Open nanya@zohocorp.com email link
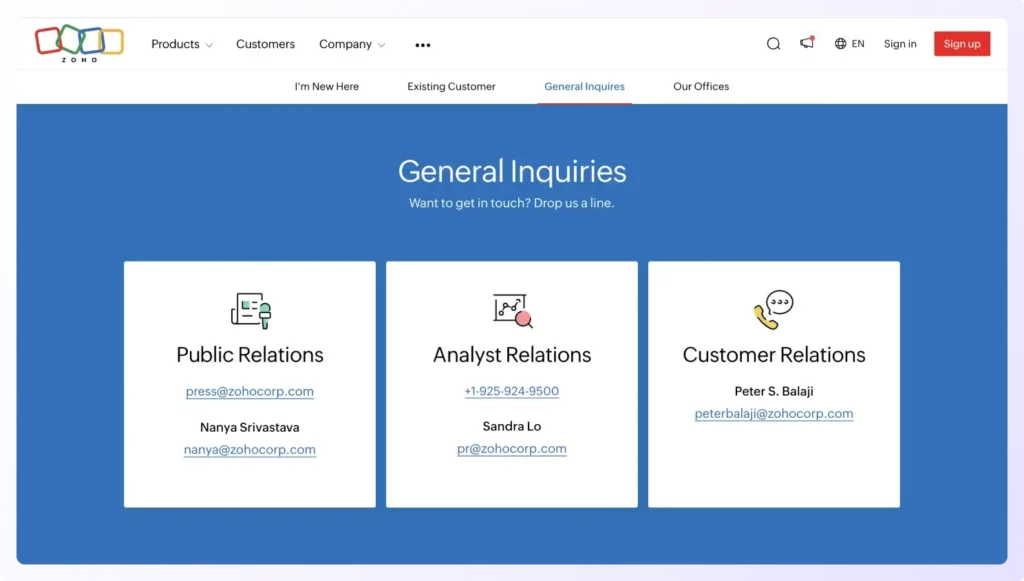The height and width of the screenshot is (581, 1024). click(x=249, y=449)
